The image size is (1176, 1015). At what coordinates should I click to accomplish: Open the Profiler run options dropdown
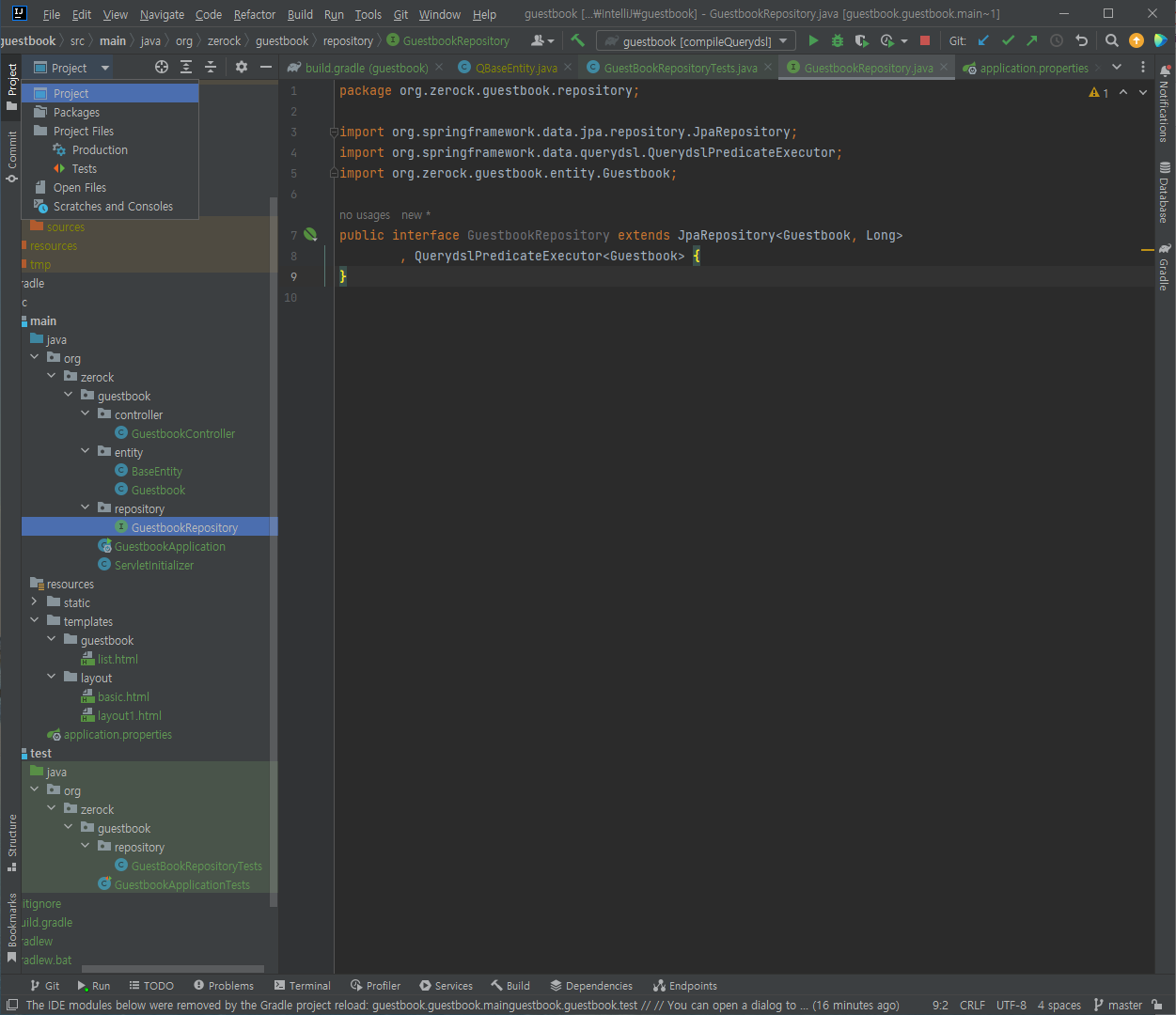point(904,40)
